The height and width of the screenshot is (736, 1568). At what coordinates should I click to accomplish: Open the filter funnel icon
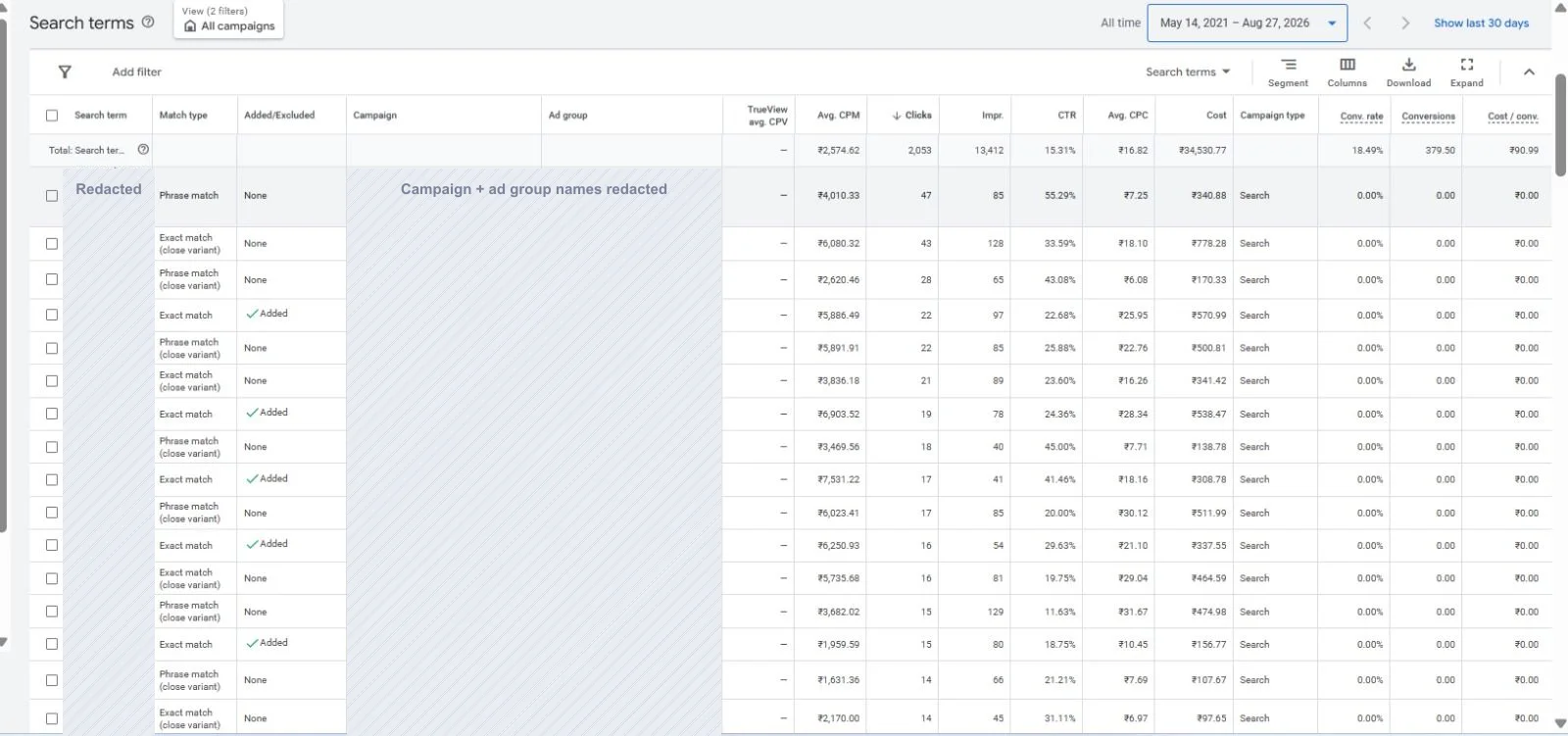[x=65, y=72]
